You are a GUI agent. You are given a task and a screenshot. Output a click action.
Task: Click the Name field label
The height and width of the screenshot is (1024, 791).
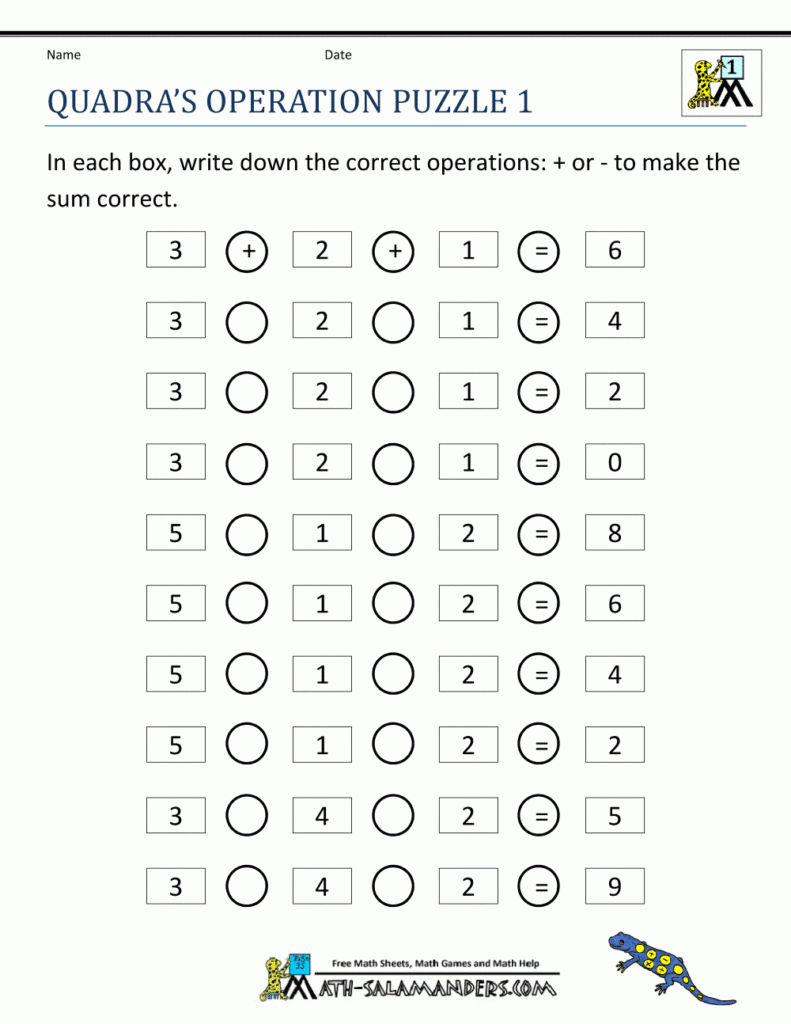coord(64,55)
